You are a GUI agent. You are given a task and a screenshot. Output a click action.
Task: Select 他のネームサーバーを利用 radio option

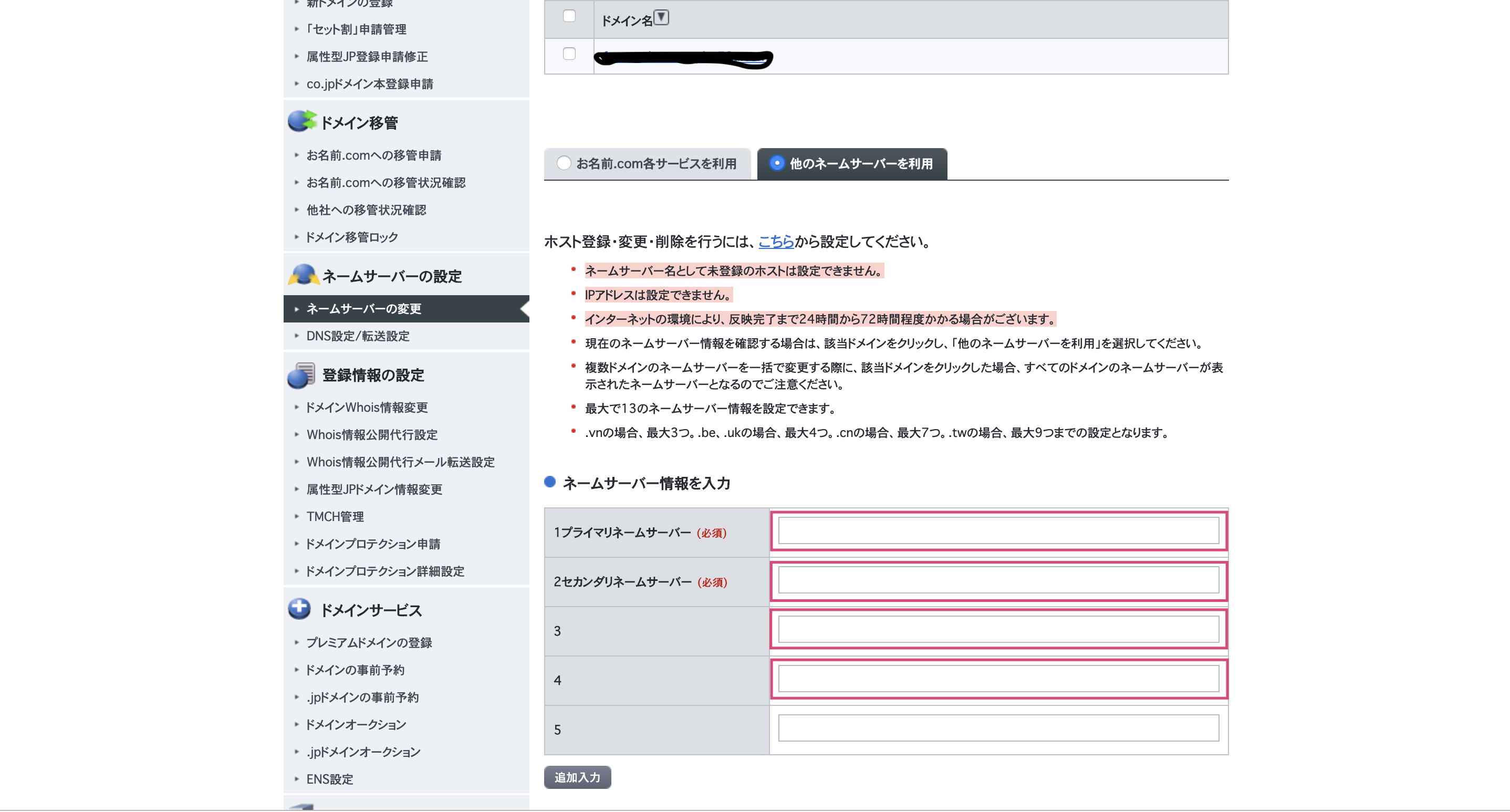pyautogui.click(x=777, y=163)
